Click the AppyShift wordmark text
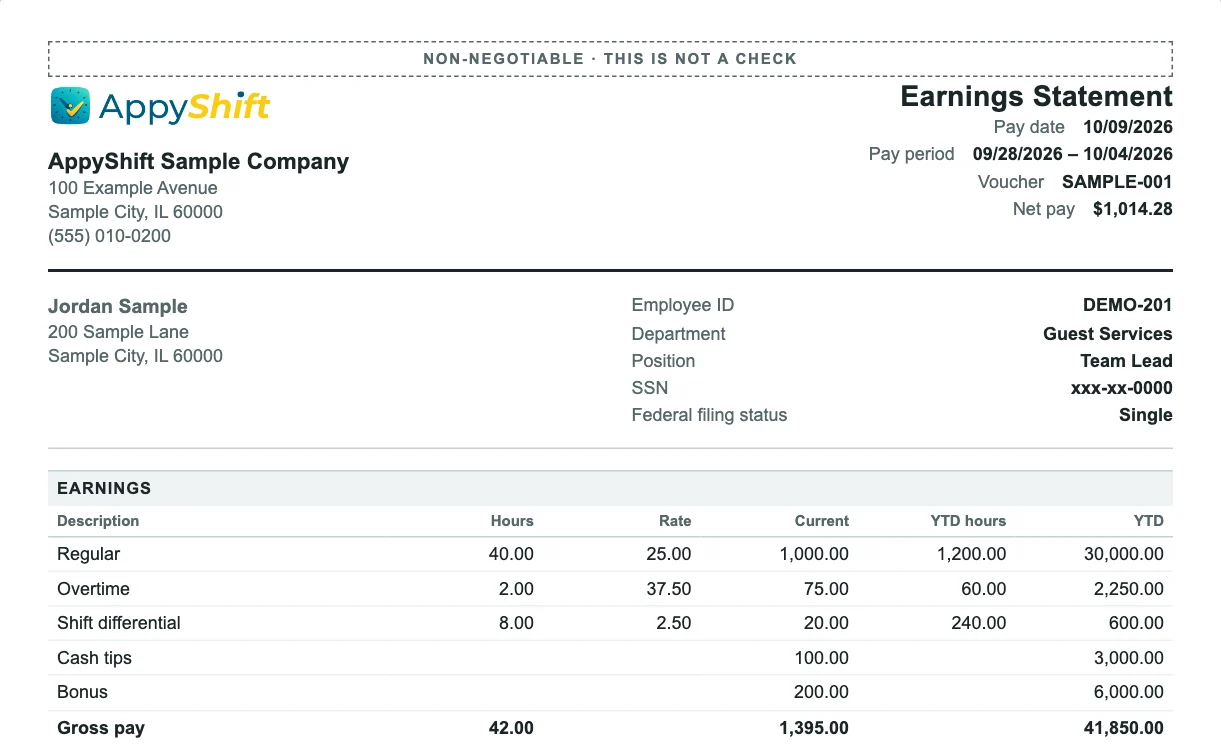Image resolution: width=1221 pixels, height=750 pixels. click(x=185, y=107)
